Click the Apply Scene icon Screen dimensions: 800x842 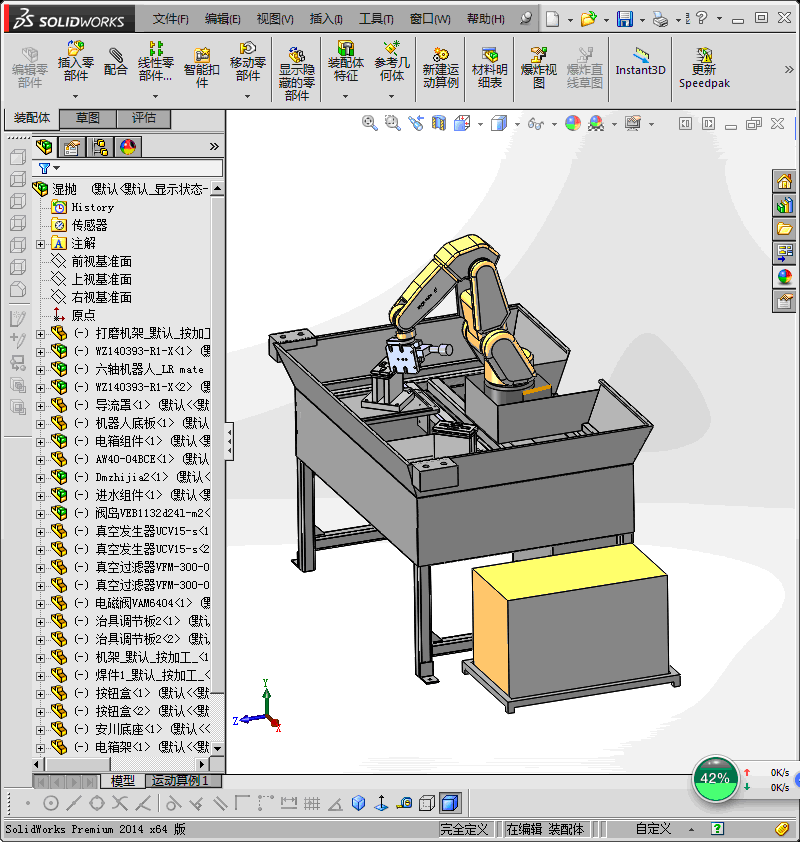[x=596, y=124]
